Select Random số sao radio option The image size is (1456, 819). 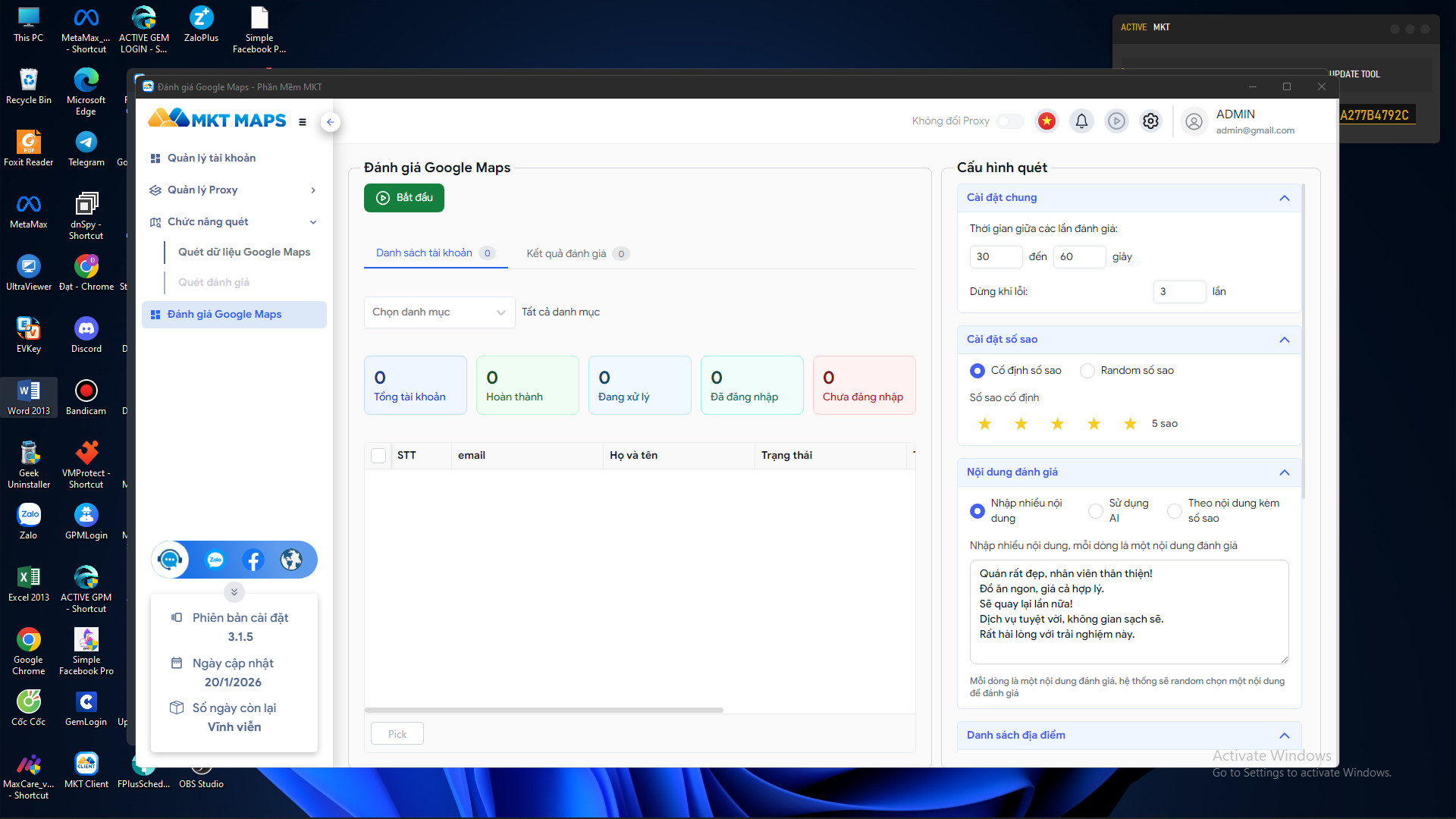click(x=1087, y=371)
